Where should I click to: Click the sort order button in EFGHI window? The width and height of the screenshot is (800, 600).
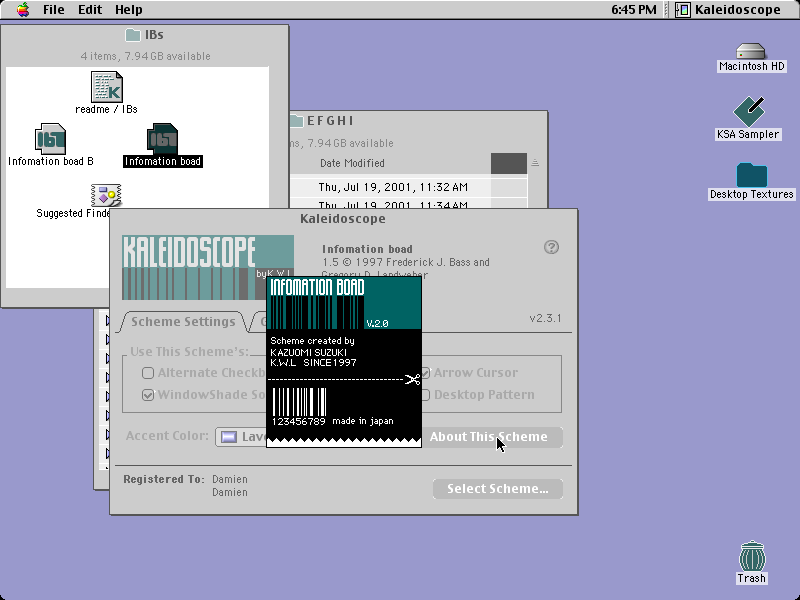[535, 163]
